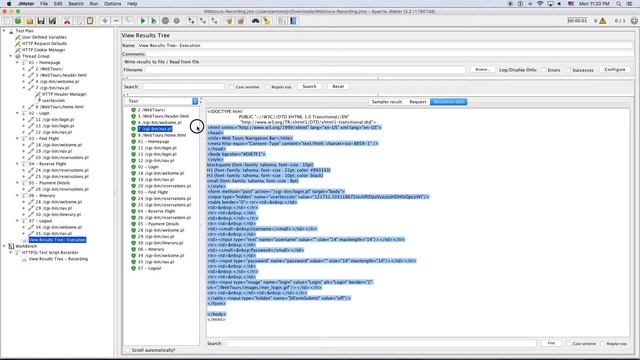Image resolution: width=640 pixels, height=360 pixels.
Task: Click the Clear broom icon
Action: [229, 21]
